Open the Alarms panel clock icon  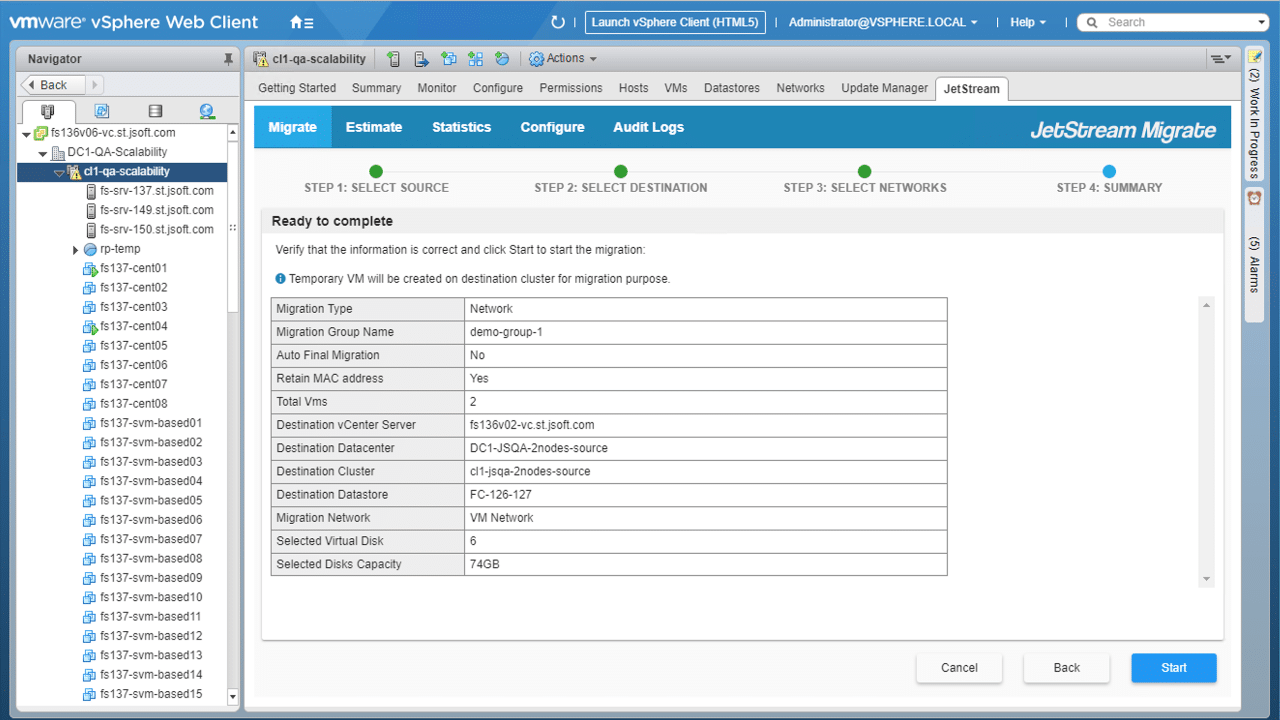pos(1254,198)
